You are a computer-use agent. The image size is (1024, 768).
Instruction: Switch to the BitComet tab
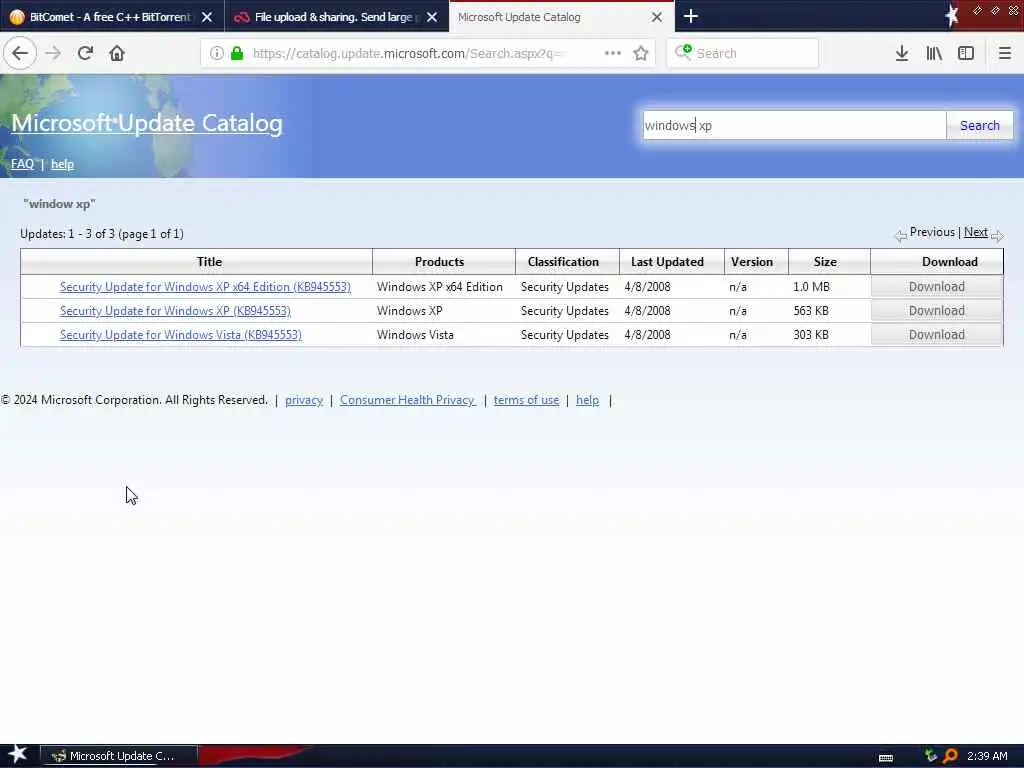tap(112, 17)
